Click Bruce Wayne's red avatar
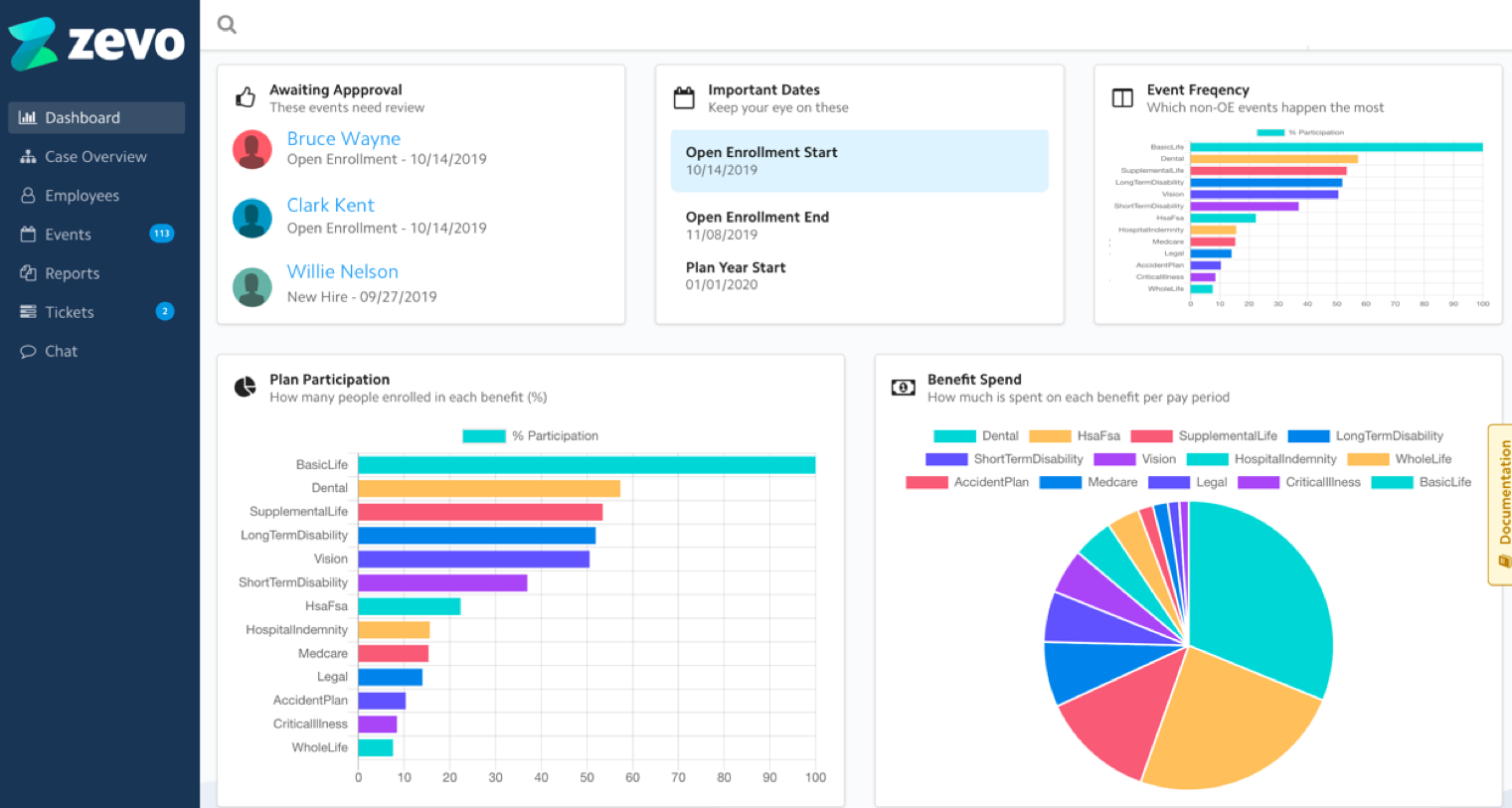1512x808 pixels. (x=252, y=149)
